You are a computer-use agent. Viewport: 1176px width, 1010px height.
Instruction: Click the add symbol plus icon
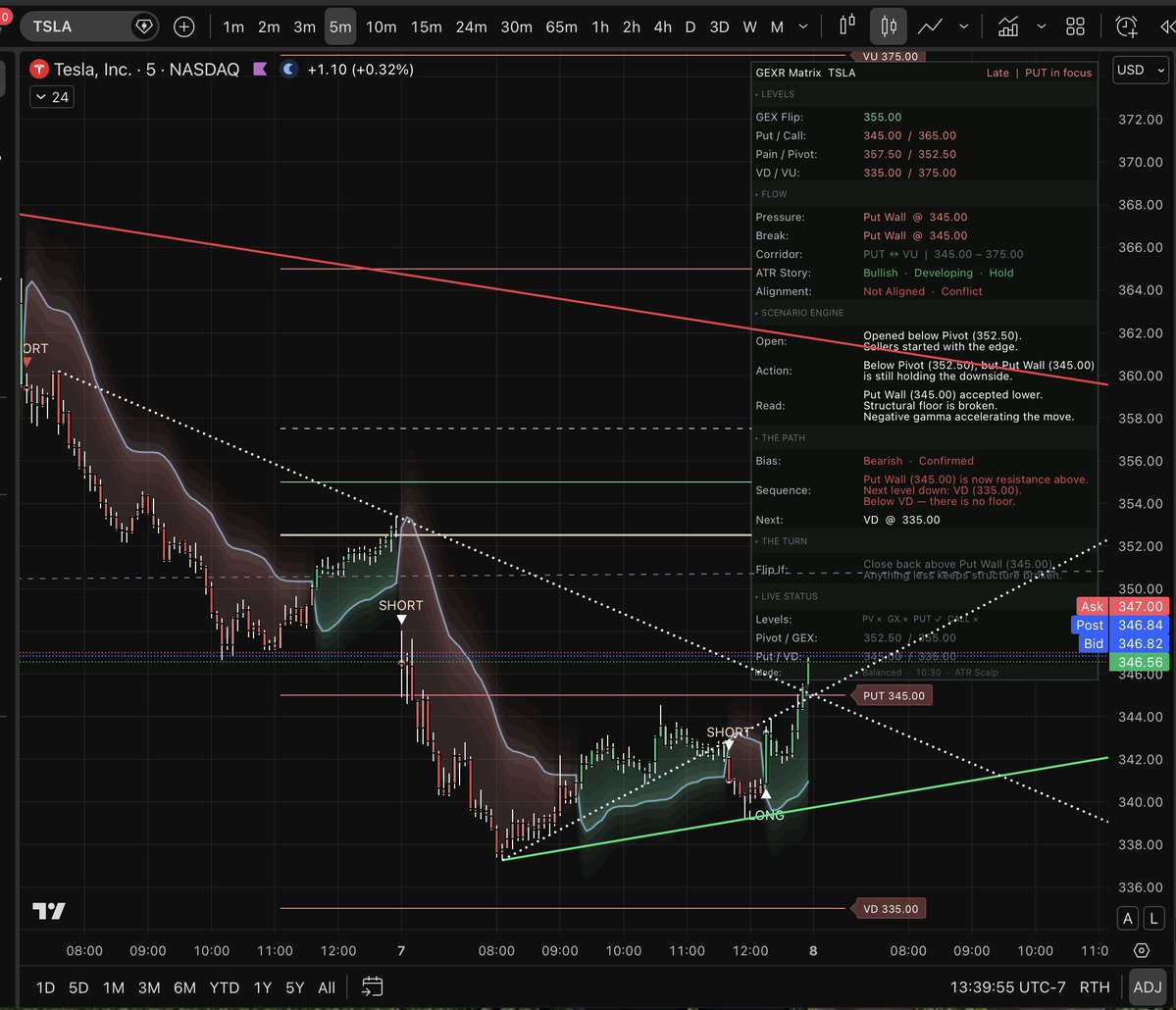pyautogui.click(x=183, y=27)
